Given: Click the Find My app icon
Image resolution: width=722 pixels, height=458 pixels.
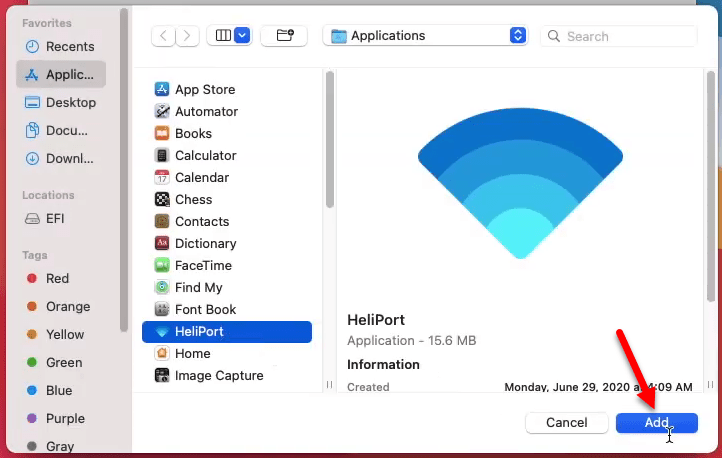Looking at the screenshot, I should pos(162,287).
